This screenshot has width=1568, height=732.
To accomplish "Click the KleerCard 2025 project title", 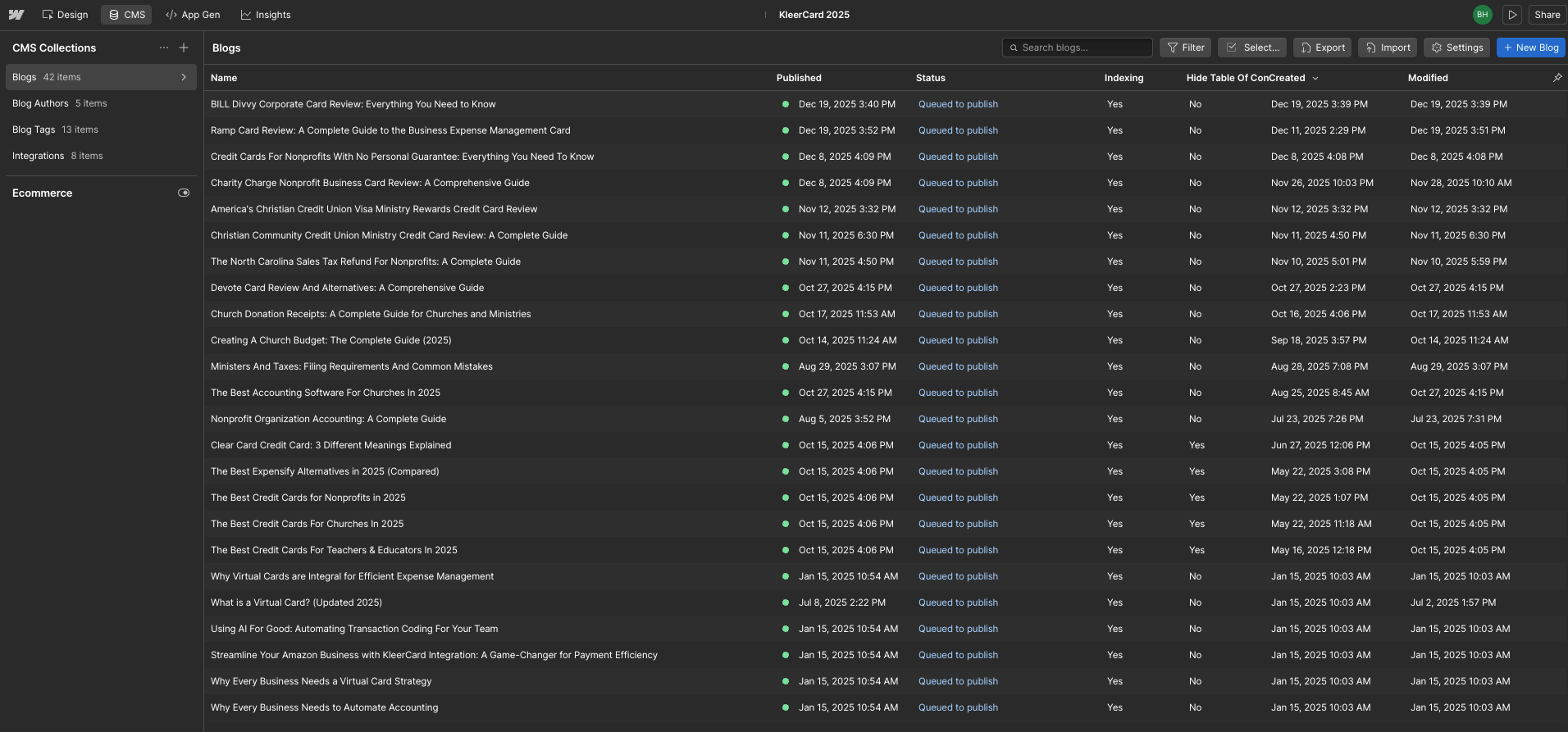I will pyautogui.click(x=814, y=15).
